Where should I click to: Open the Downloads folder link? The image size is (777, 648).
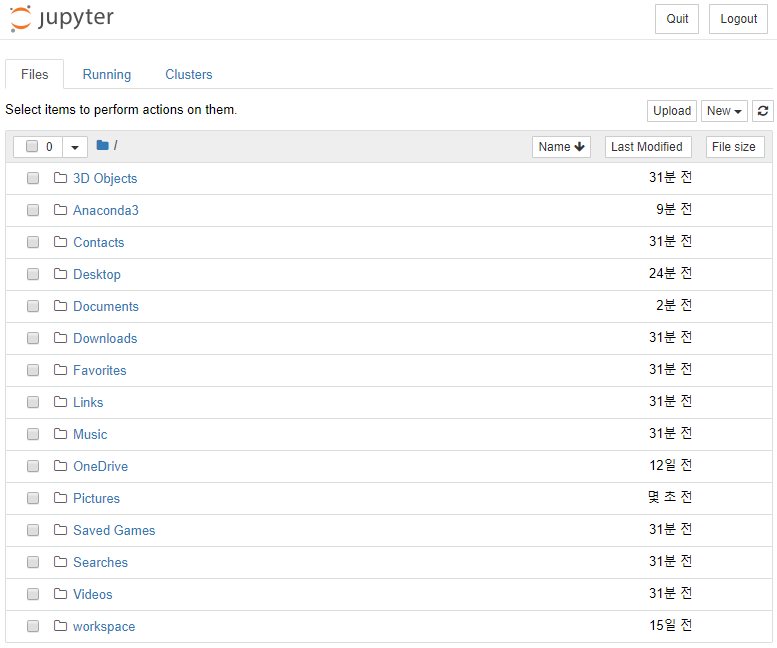pyautogui.click(x=105, y=338)
